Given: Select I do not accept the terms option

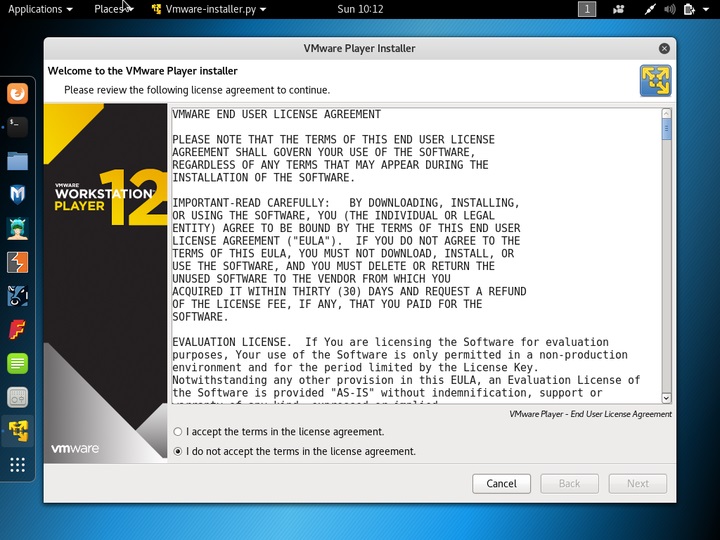Looking at the screenshot, I should (x=178, y=451).
